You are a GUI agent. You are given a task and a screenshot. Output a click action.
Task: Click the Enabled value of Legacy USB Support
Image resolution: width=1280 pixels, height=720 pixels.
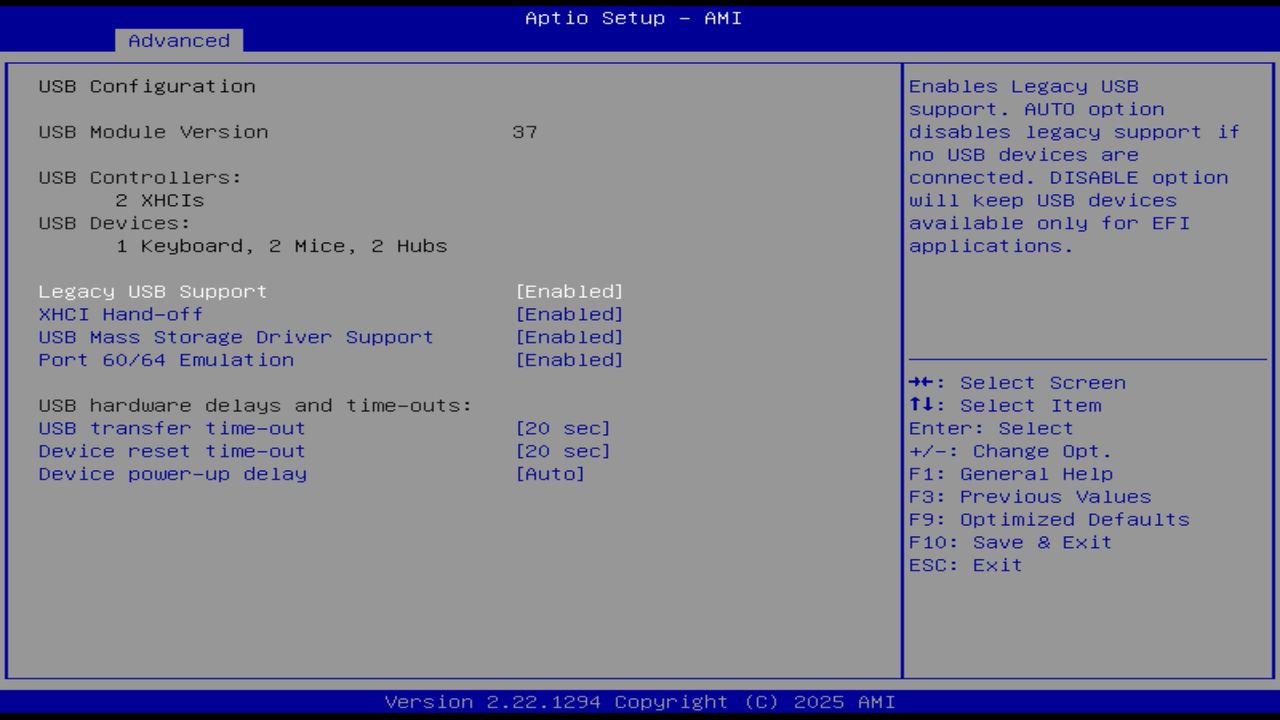(x=570, y=291)
